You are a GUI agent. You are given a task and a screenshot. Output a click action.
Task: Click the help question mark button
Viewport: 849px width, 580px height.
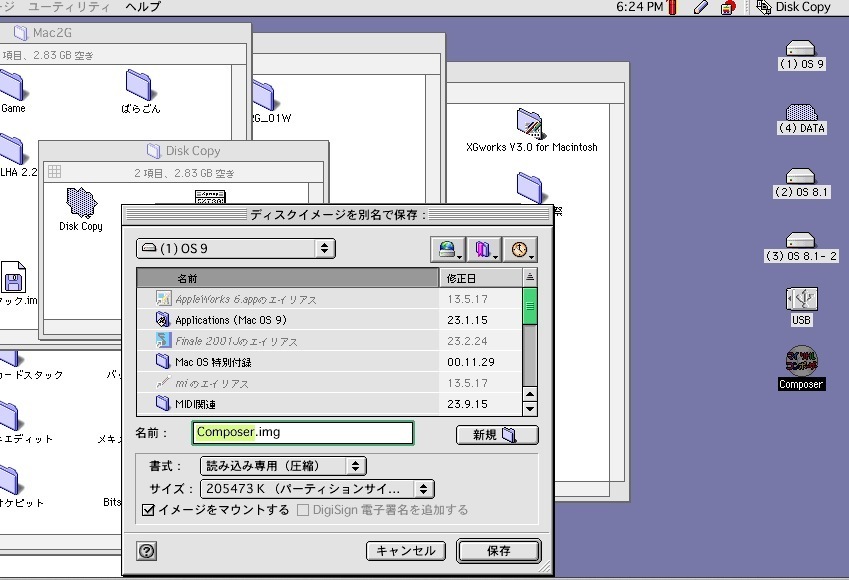[x=147, y=551]
